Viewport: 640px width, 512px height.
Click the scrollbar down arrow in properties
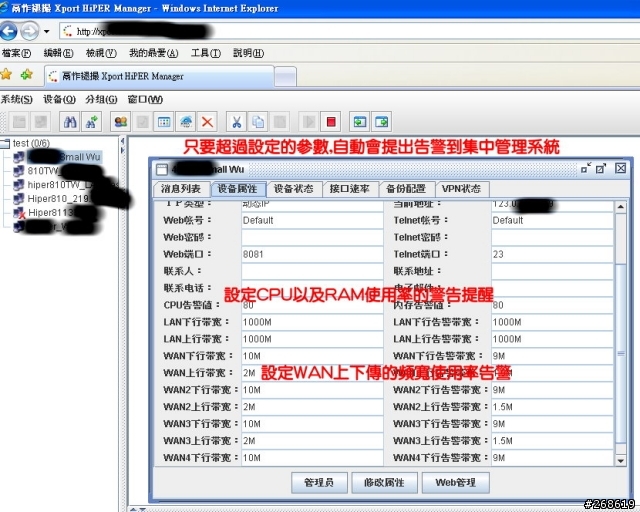[620, 461]
